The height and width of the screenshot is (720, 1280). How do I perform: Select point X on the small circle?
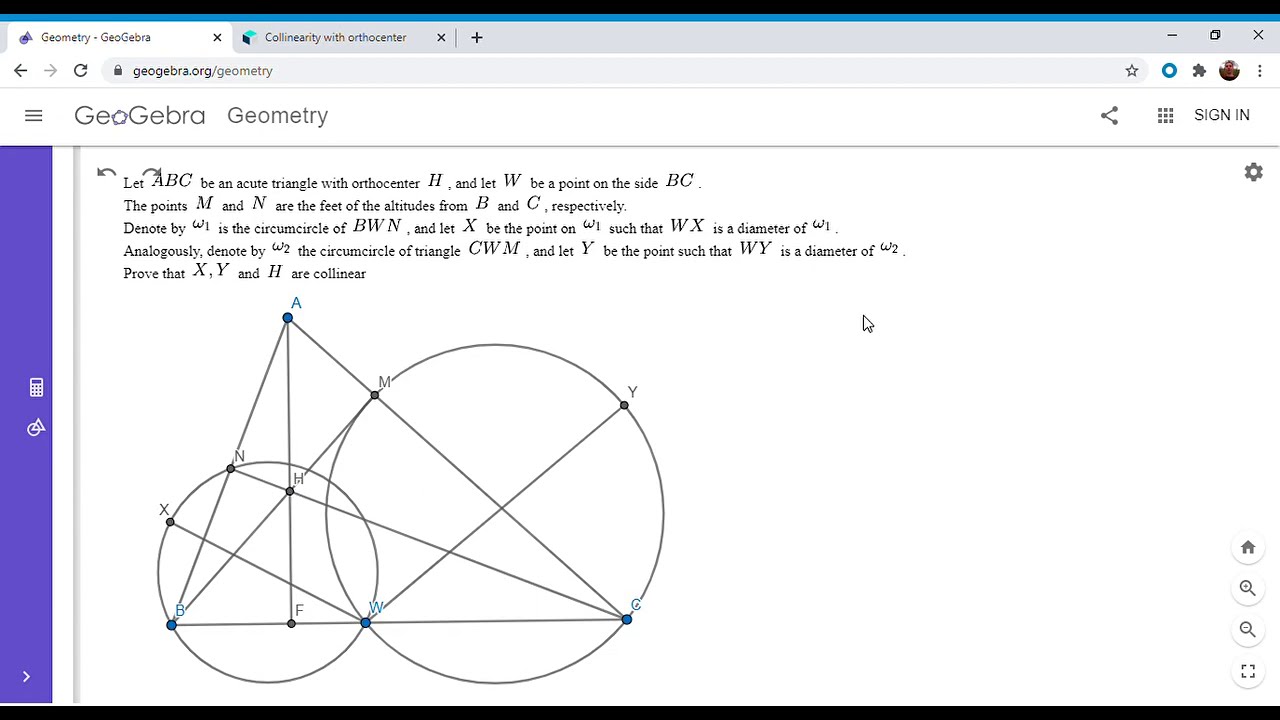(170, 522)
